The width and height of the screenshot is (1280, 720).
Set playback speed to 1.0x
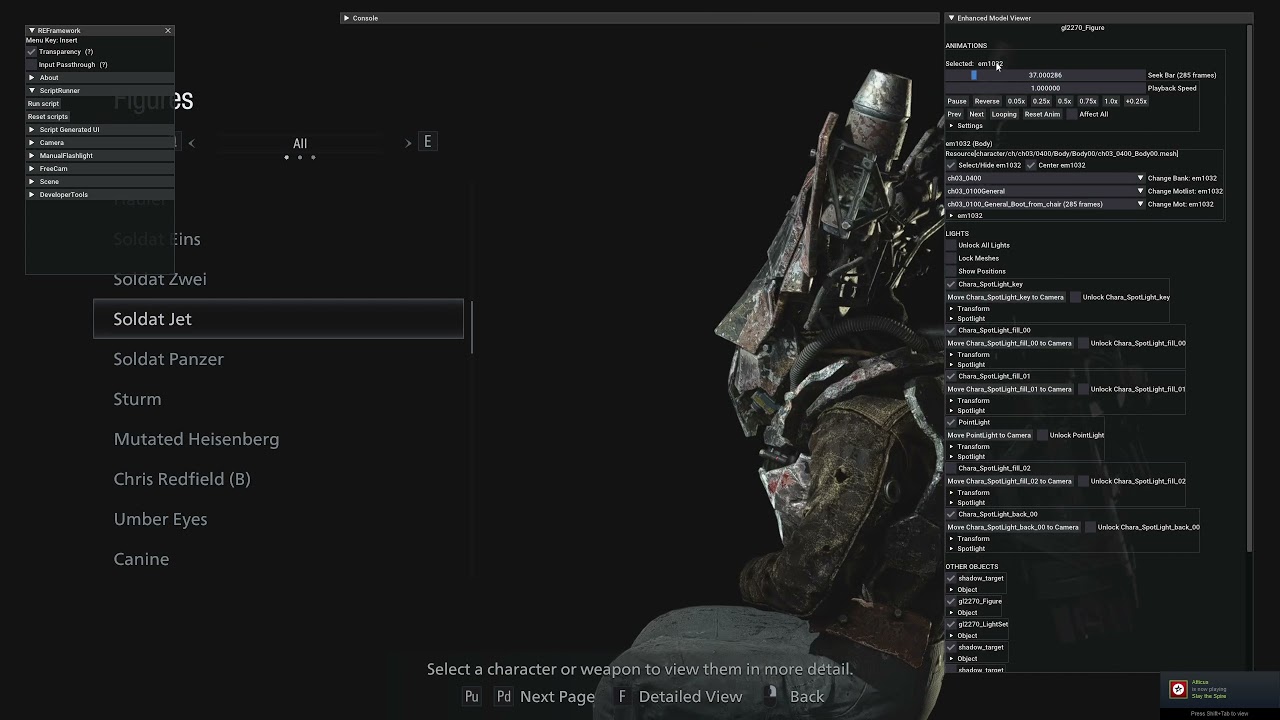(x=1111, y=101)
